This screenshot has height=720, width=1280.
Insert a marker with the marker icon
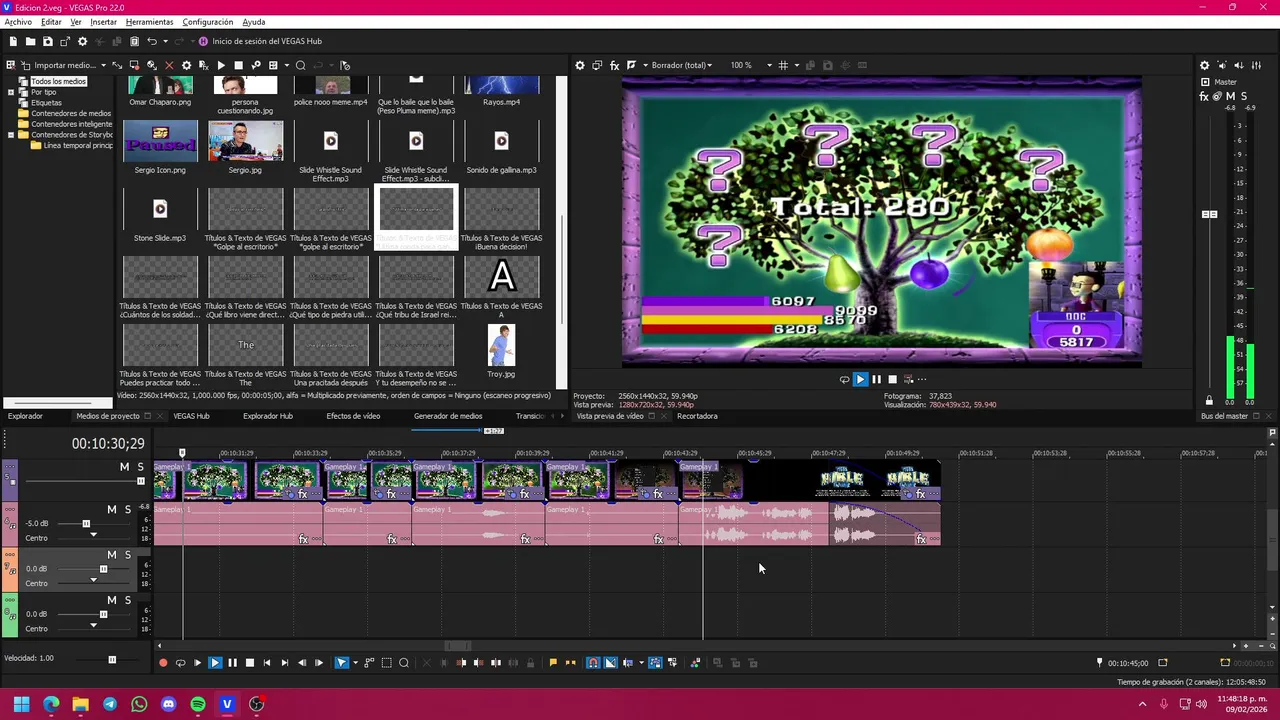[x=553, y=663]
